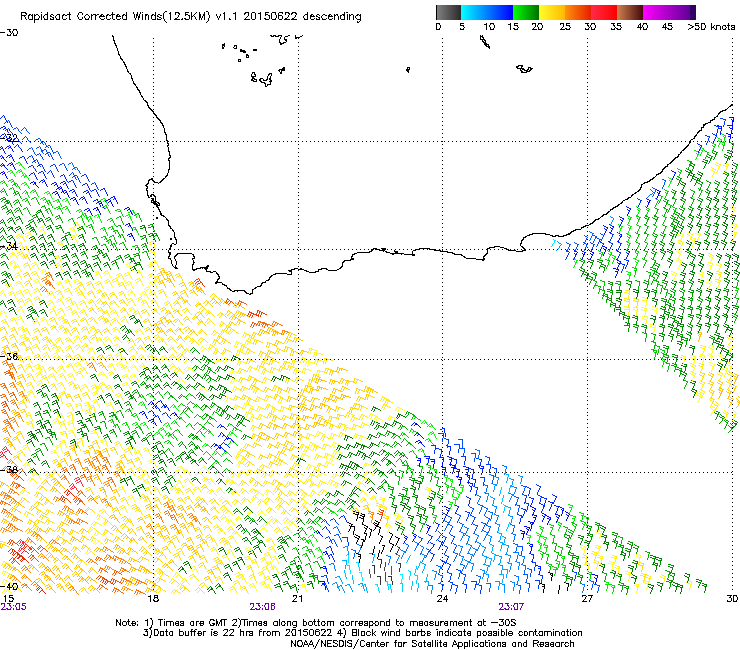Click the '>50 knots' legend label
This screenshot has height=650, width=740.
click(711, 27)
